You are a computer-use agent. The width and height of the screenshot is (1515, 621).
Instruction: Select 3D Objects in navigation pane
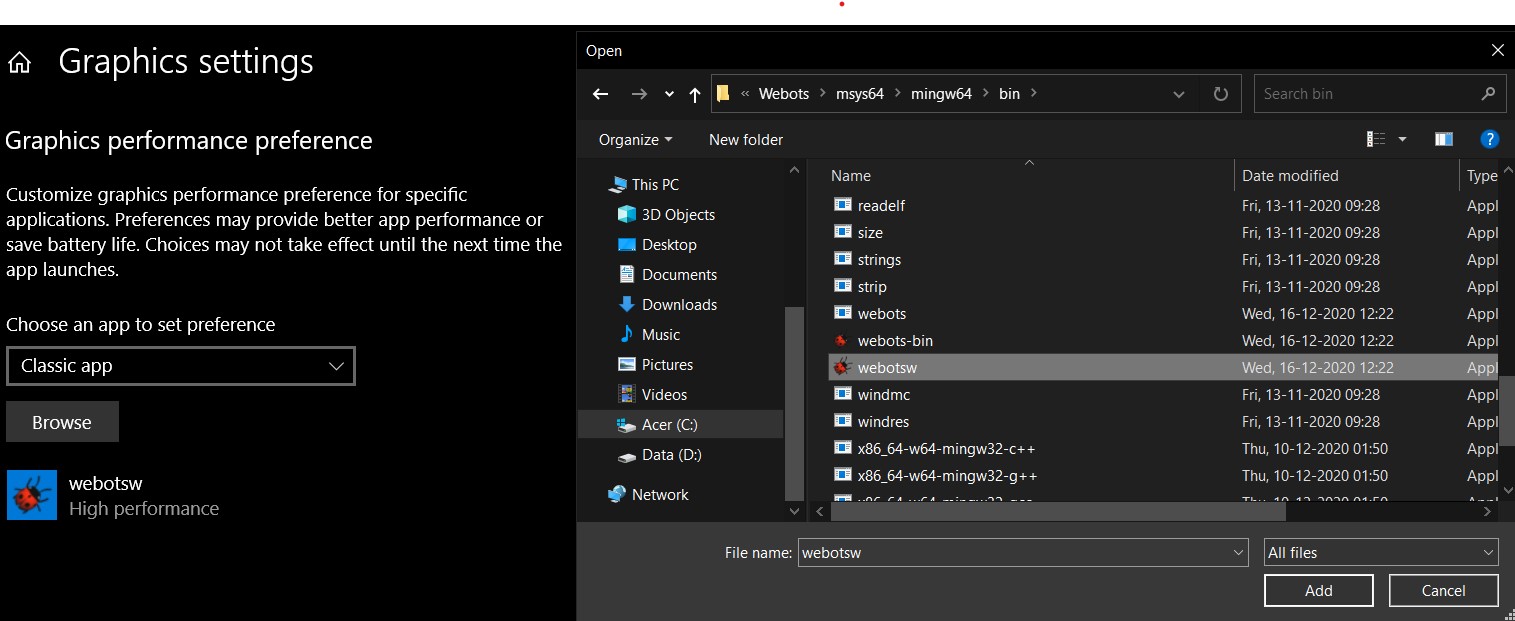pos(678,215)
